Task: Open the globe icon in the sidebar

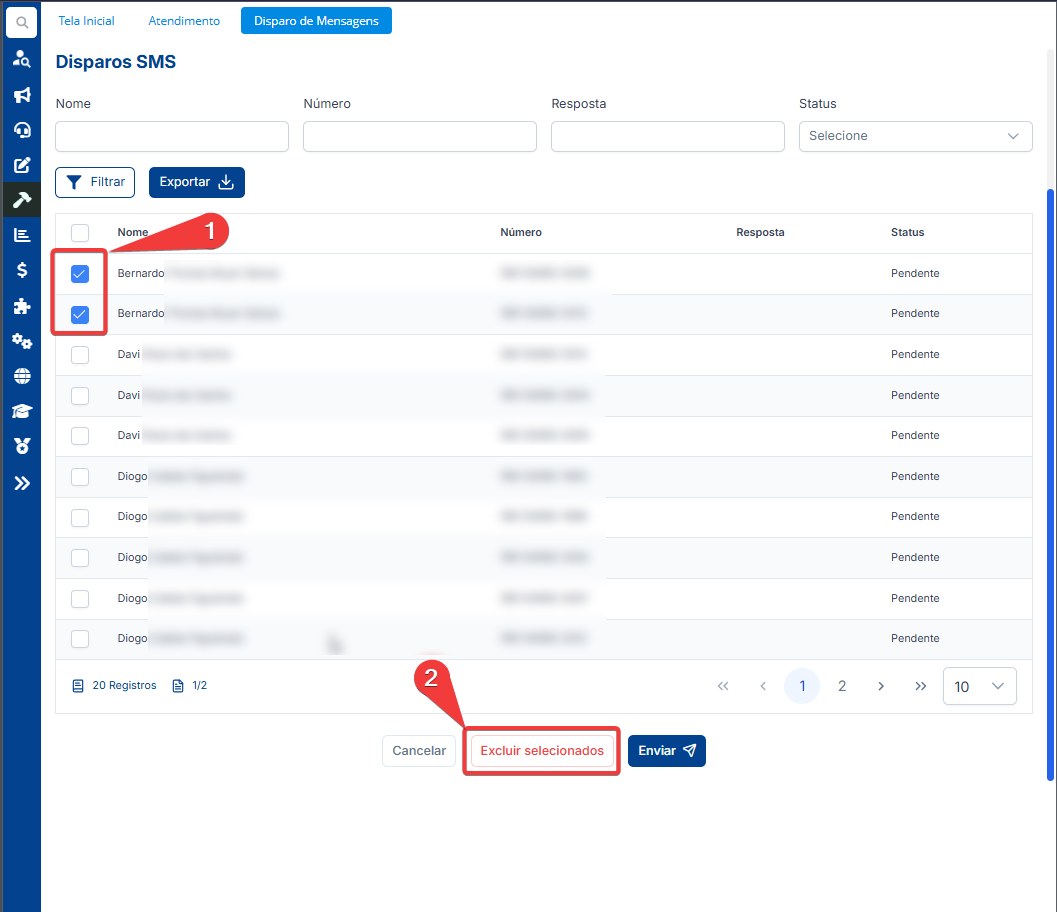Action: click(x=22, y=376)
